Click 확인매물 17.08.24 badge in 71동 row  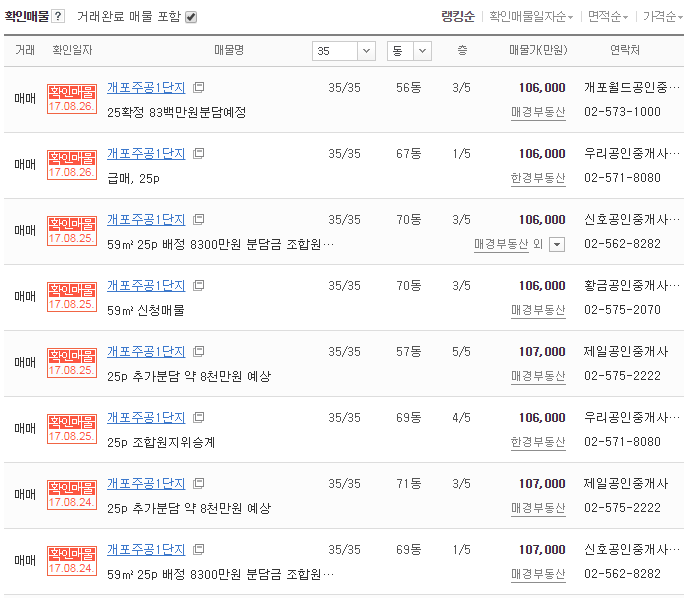[x=72, y=495]
